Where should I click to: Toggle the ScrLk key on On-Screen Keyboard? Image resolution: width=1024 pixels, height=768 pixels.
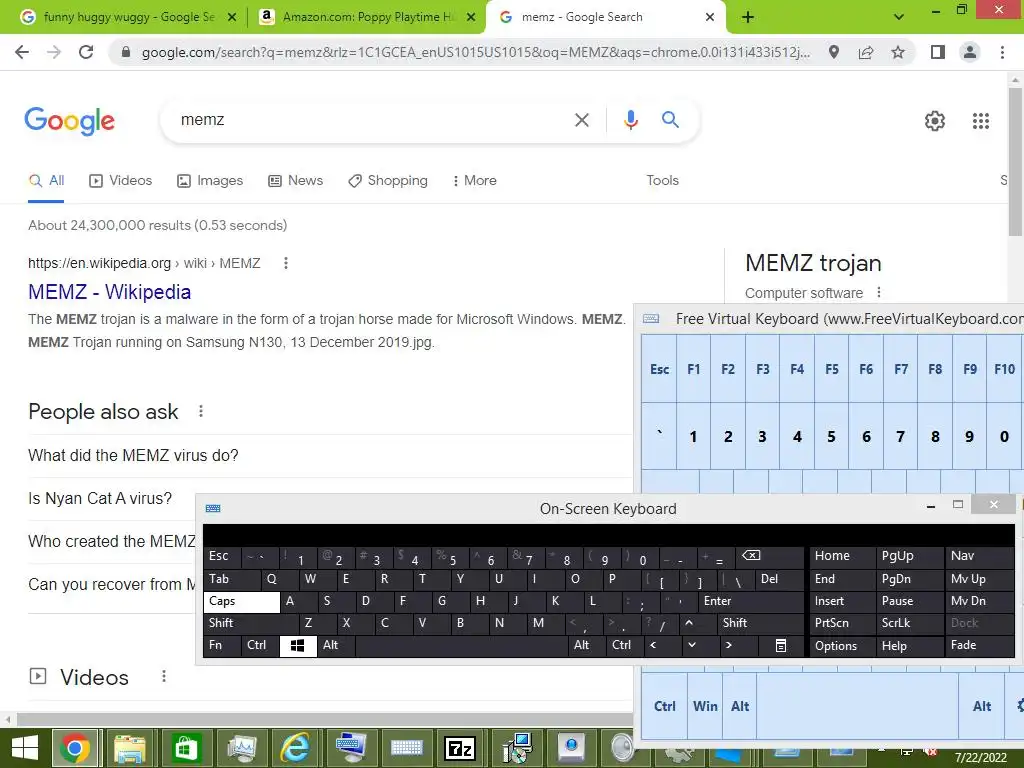[910, 623]
